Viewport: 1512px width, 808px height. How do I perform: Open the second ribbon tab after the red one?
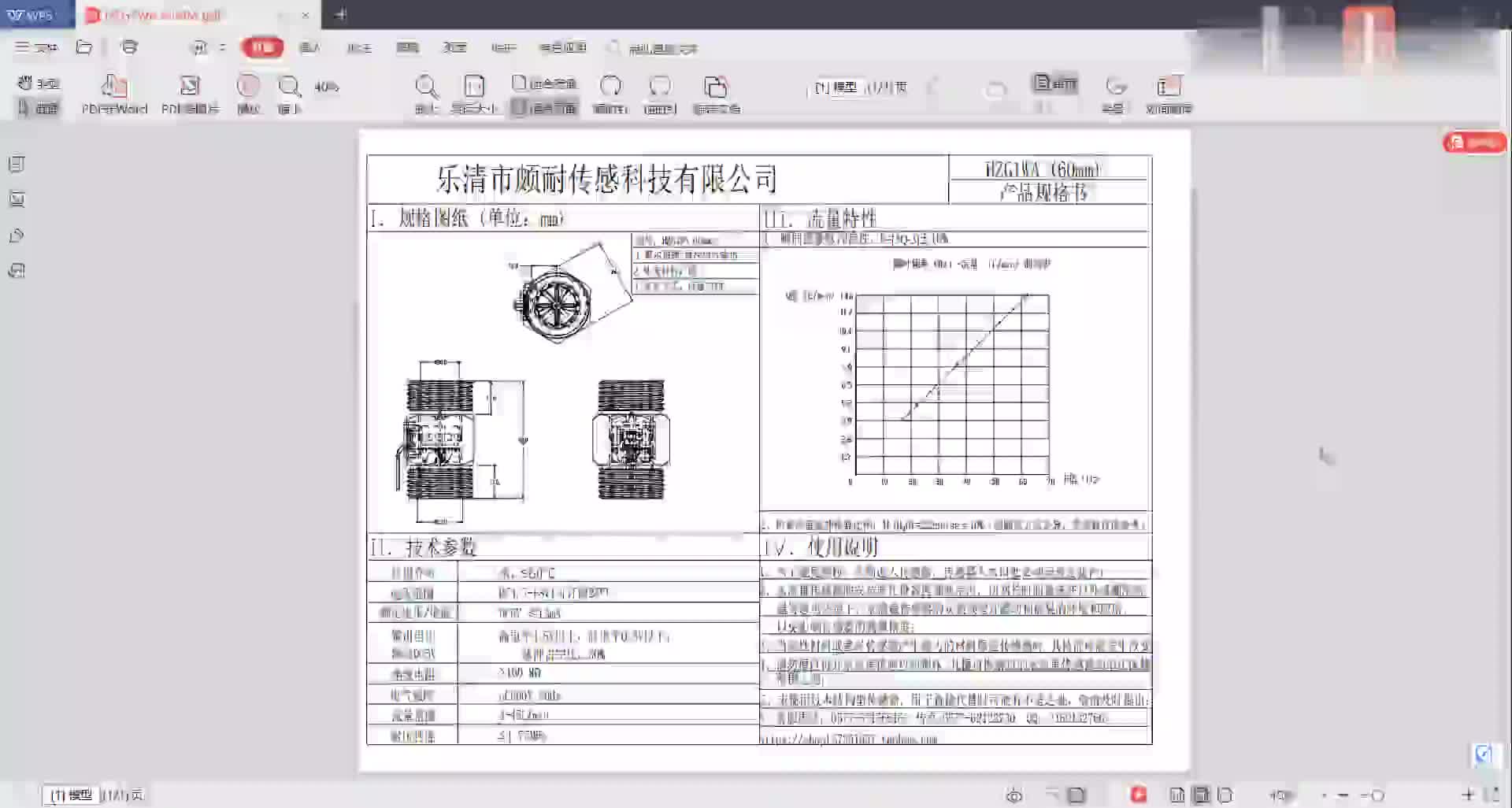tap(310, 48)
